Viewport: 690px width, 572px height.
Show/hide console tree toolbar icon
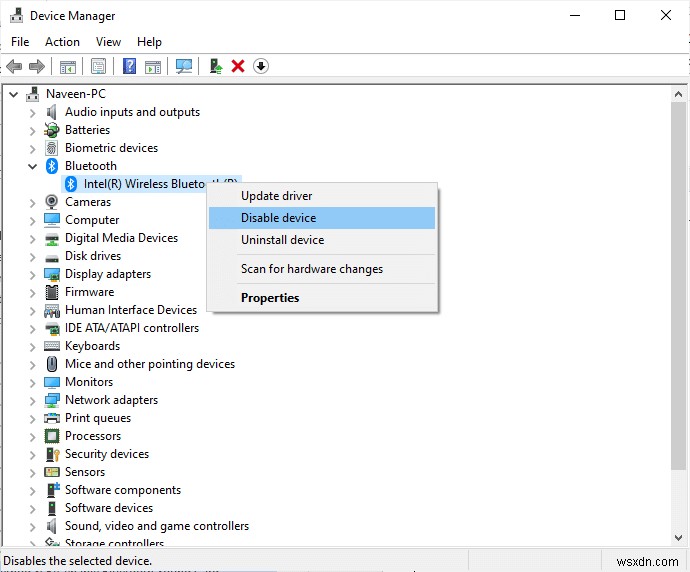[68, 67]
